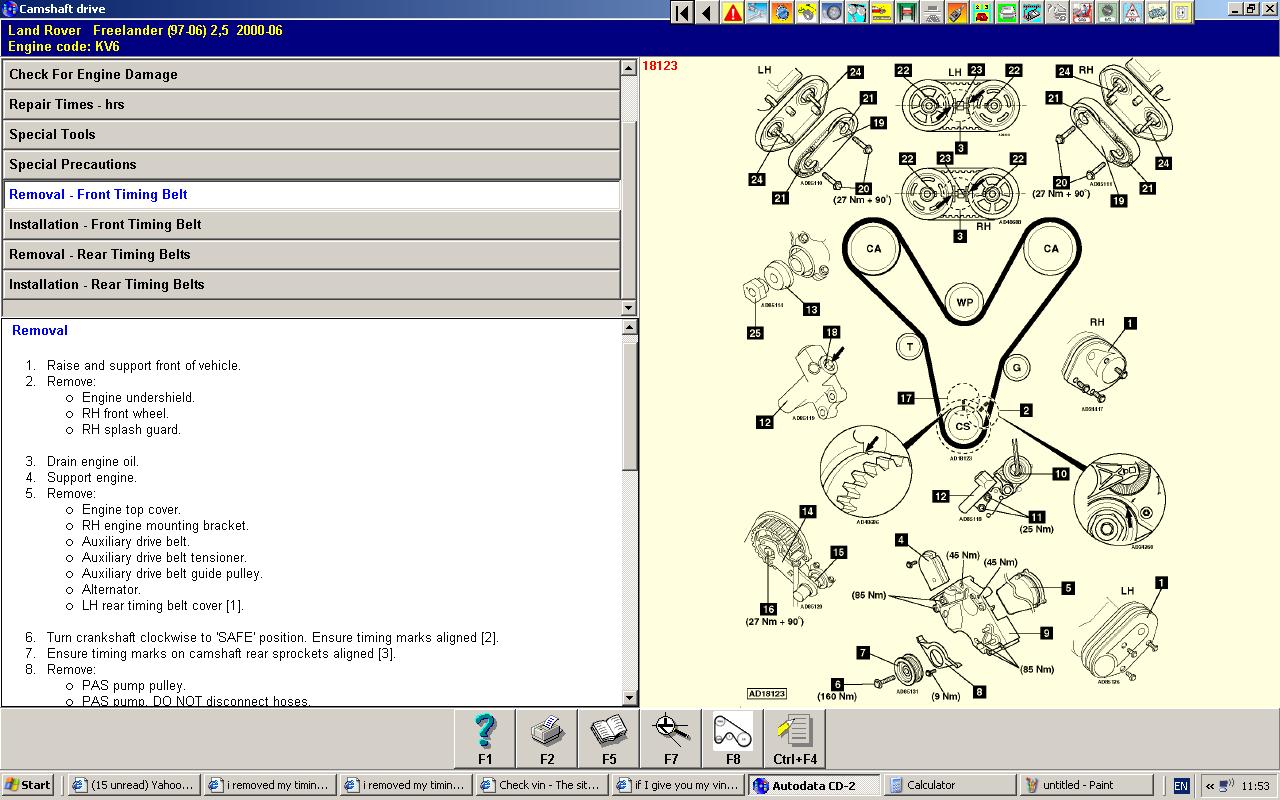The width and height of the screenshot is (1280, 800).
Task: Switch to Check vin taskbar window
Action: [x=542, y=785]
